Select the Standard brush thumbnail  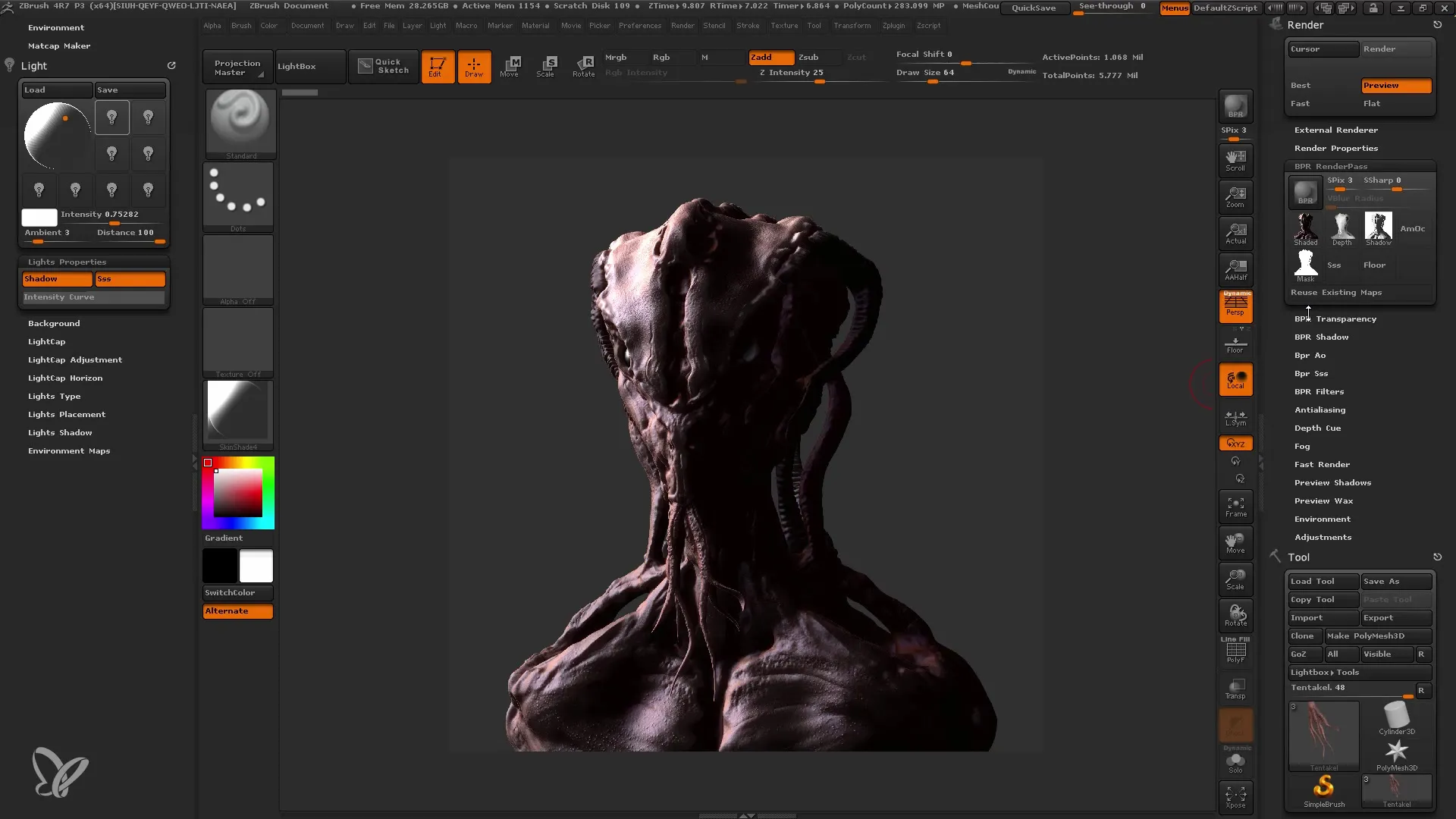coord(240,124)
